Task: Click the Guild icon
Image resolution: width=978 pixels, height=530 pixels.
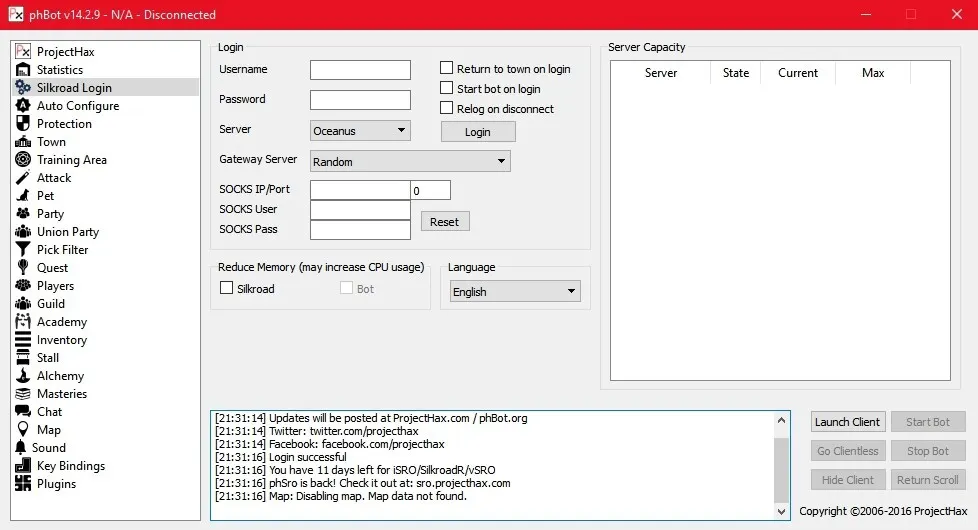Action: tap(23, 304)
